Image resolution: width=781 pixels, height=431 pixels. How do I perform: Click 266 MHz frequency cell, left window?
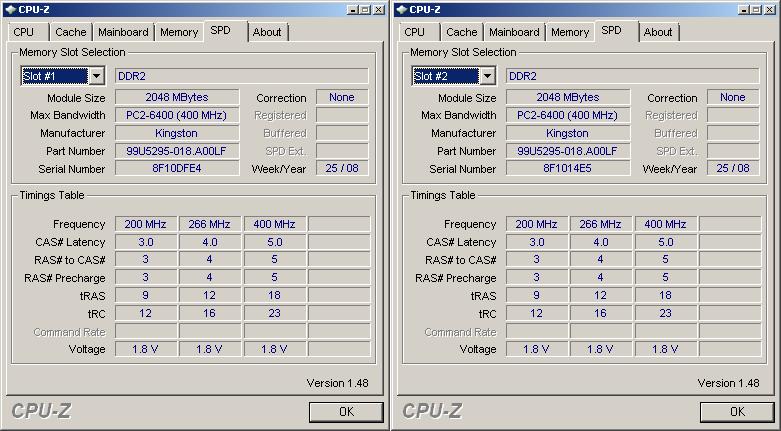pos(210,224)
